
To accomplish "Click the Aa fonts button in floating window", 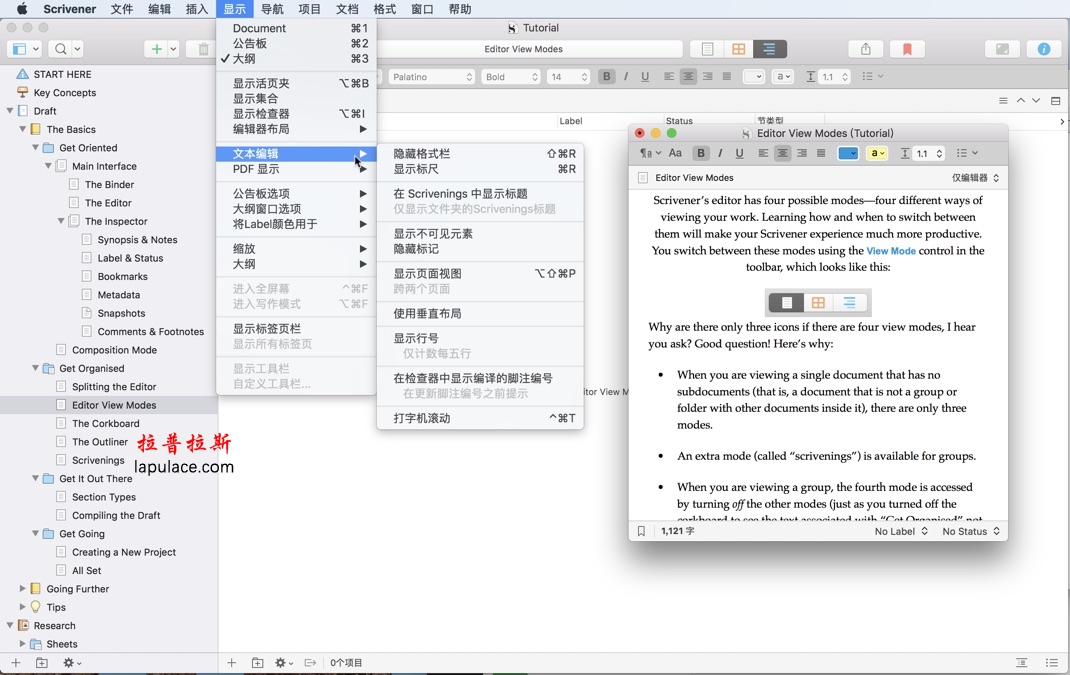I will (675, 153).
